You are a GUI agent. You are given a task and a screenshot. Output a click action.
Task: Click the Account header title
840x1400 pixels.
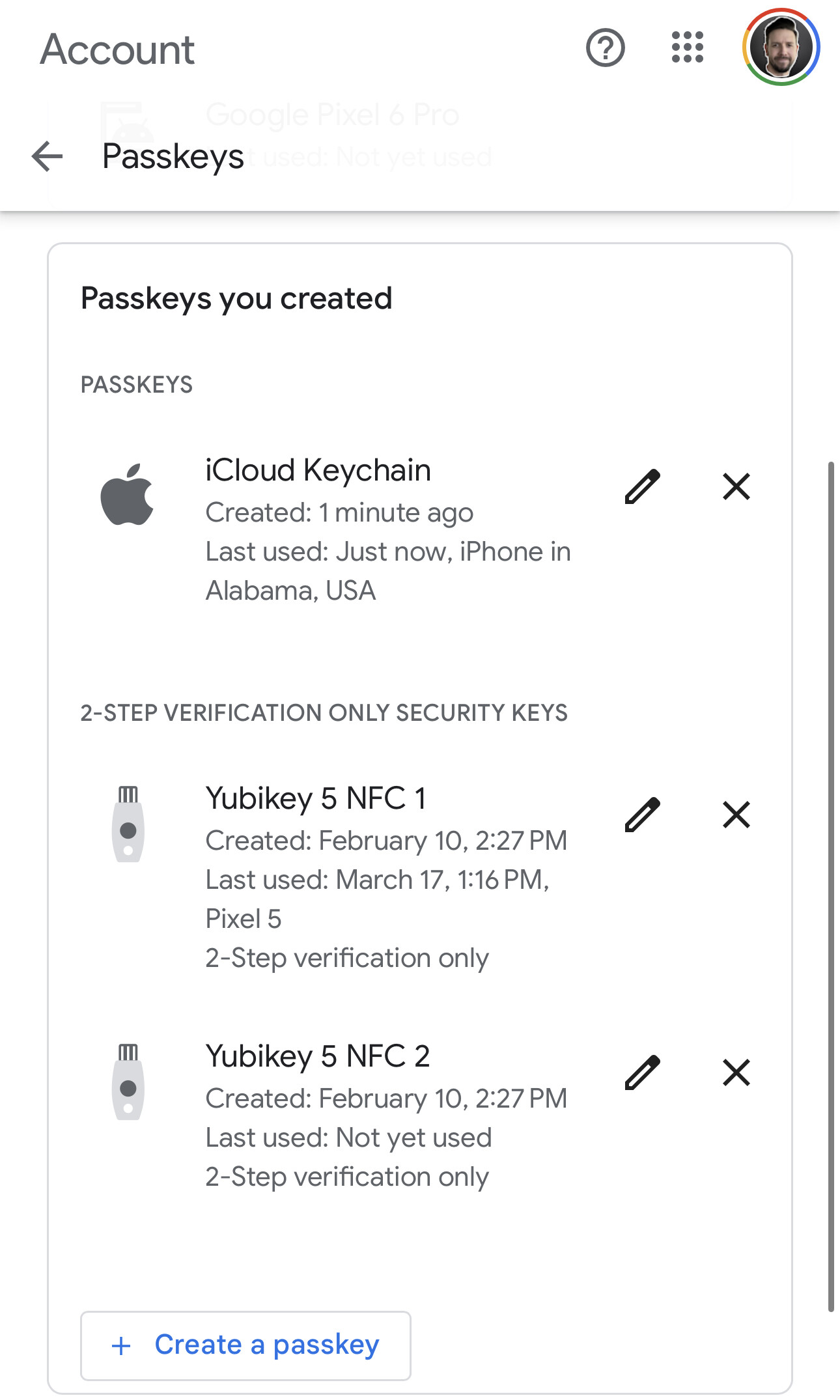(x=117, y=49)
